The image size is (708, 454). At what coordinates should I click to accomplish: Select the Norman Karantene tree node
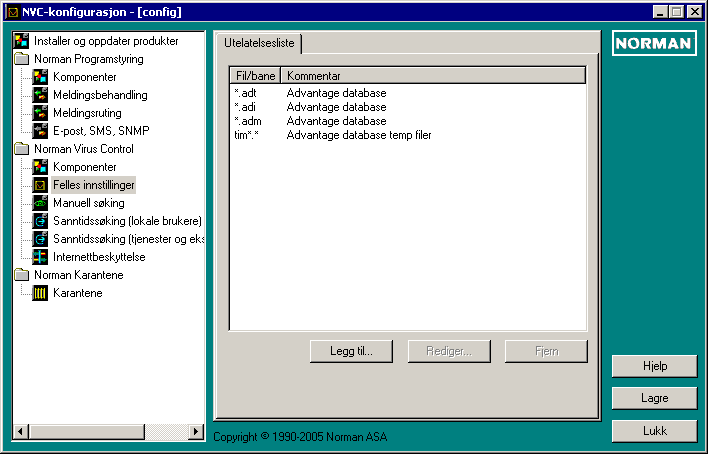pos(79,275)
